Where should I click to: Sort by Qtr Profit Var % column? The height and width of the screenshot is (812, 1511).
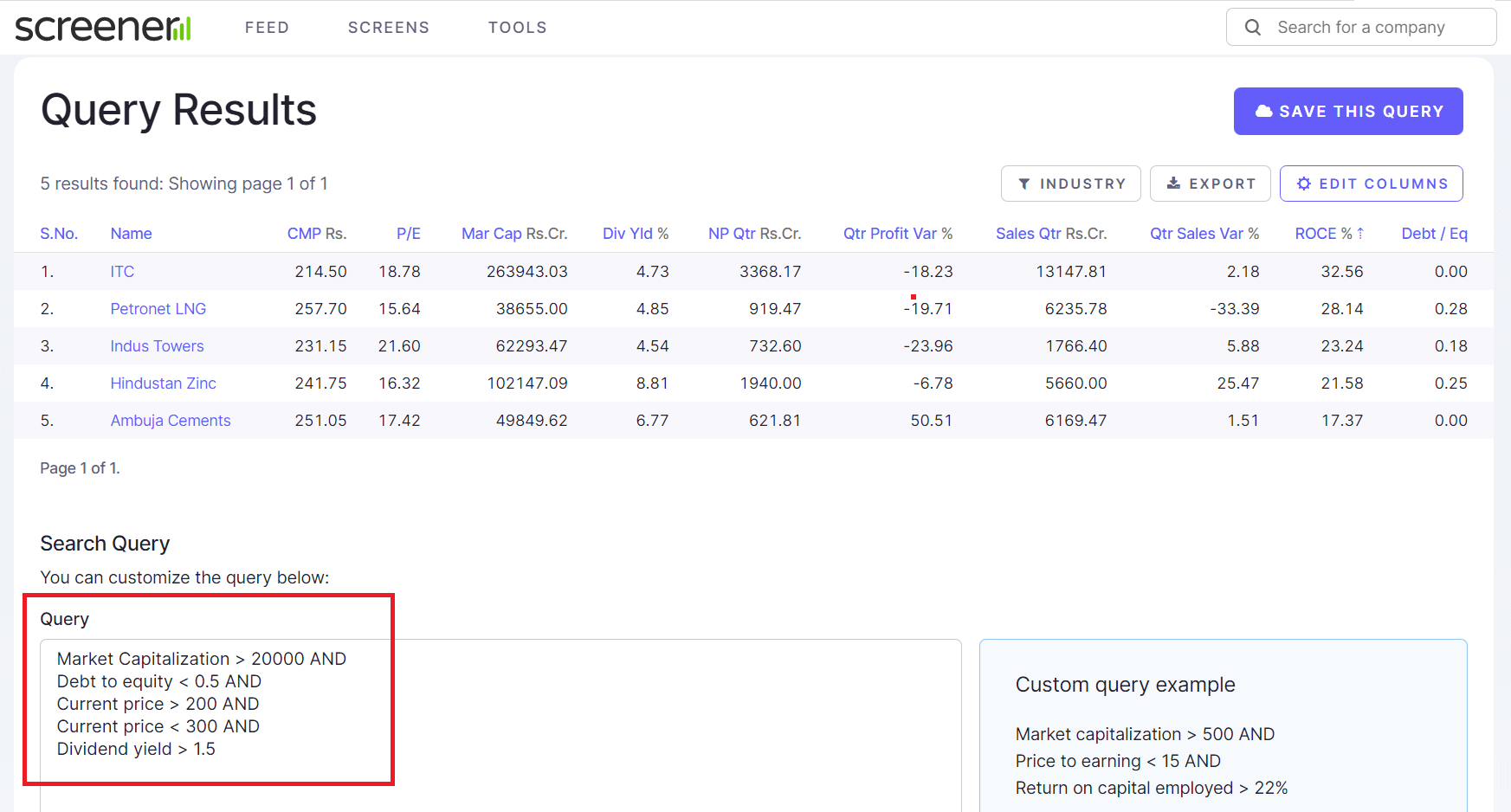click(898, 234)
